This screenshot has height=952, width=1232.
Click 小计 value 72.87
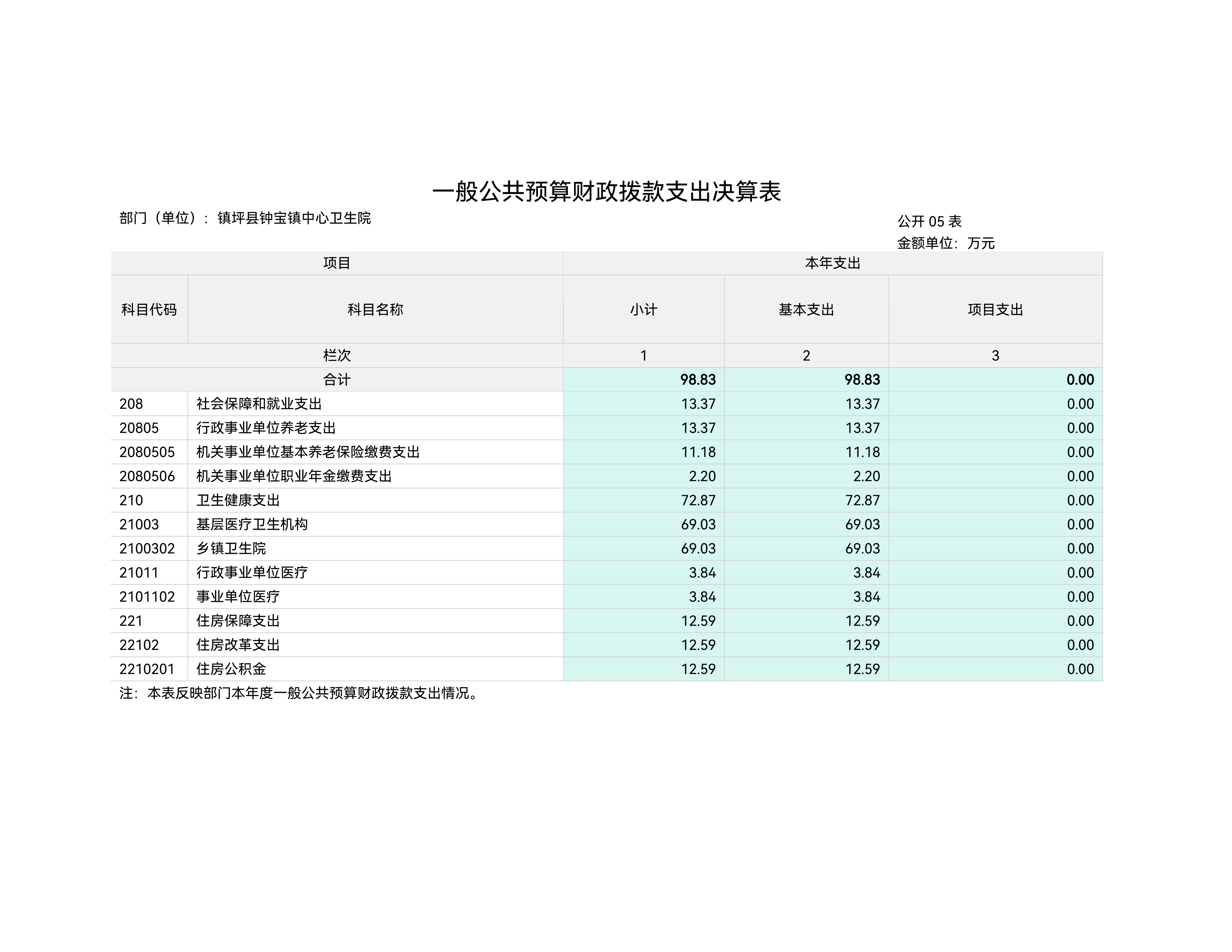pyautogui.click(x=698, y=500)
